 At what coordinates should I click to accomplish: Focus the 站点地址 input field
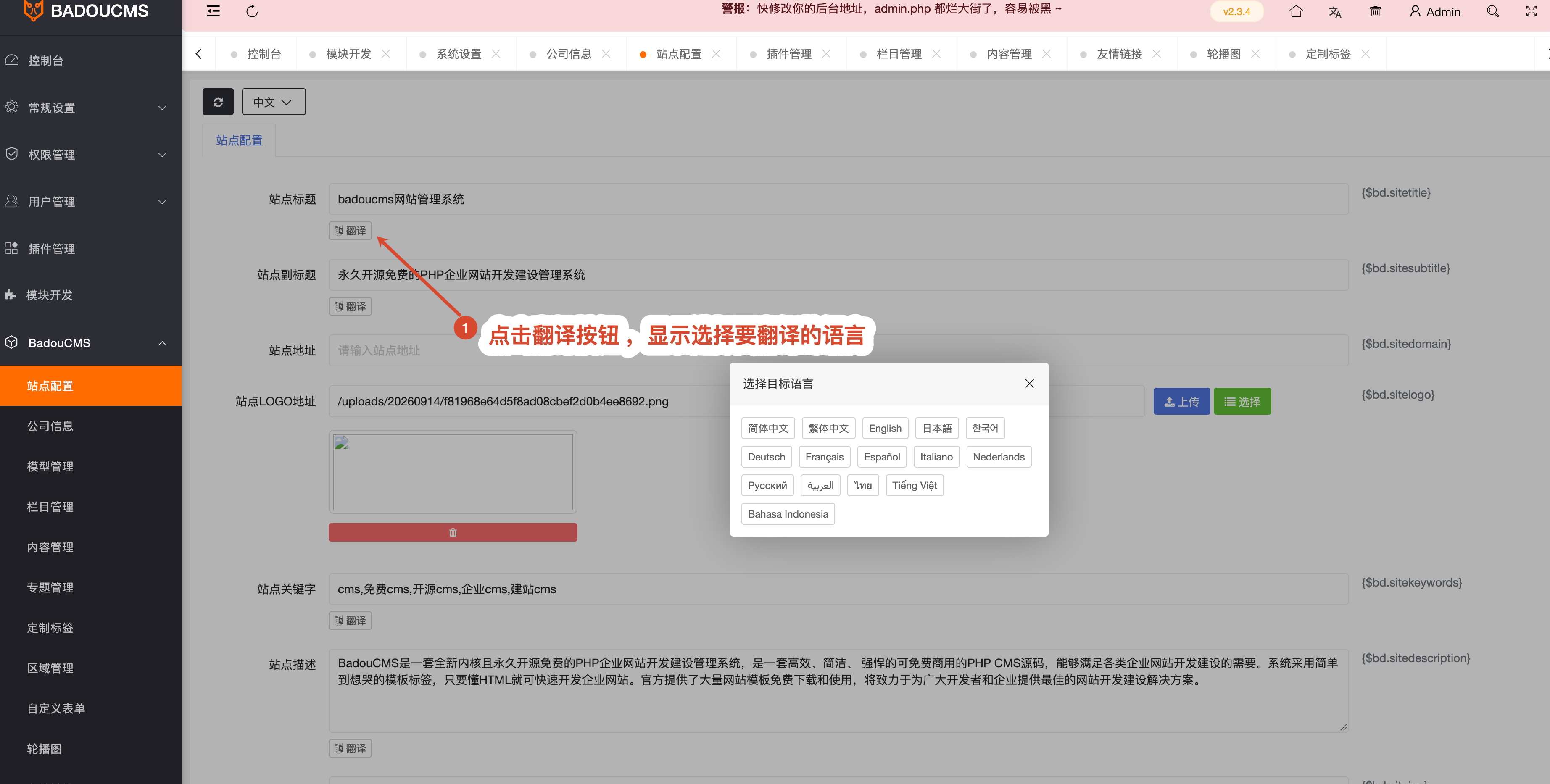coord(838,350)
